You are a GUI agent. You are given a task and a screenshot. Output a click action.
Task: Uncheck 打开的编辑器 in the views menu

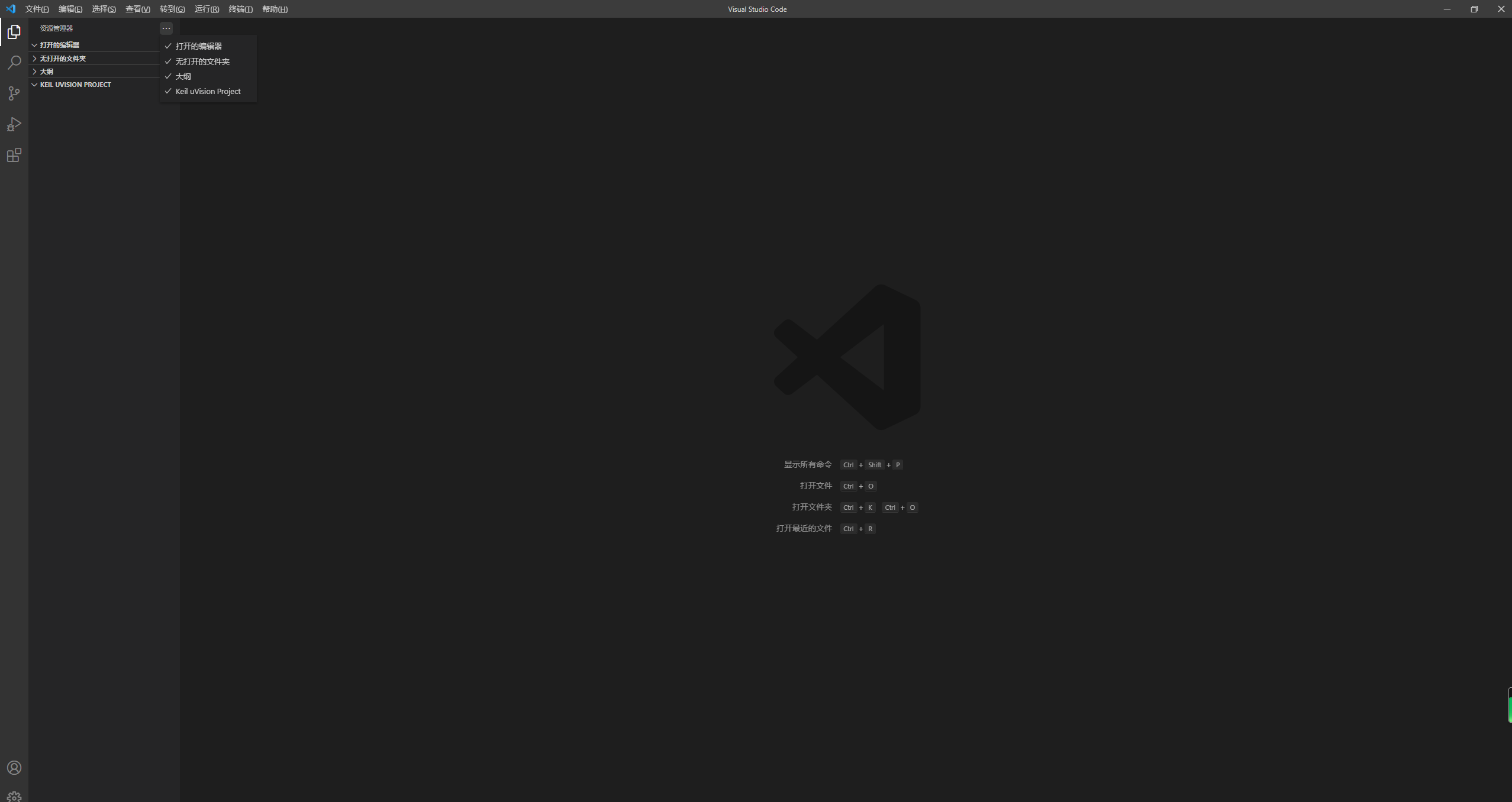click(x=208, y=46)
